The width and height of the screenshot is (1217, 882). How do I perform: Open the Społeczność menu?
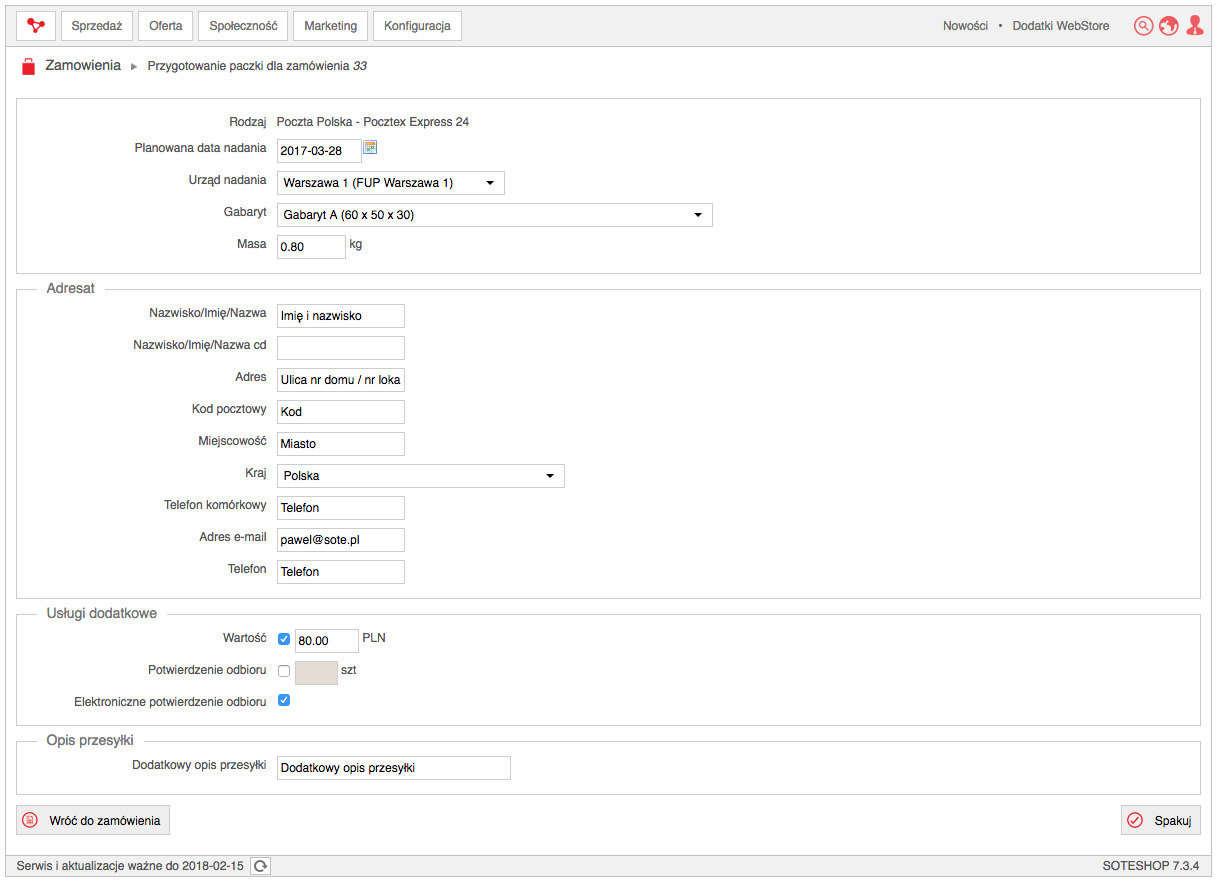(x=243, y=26)
